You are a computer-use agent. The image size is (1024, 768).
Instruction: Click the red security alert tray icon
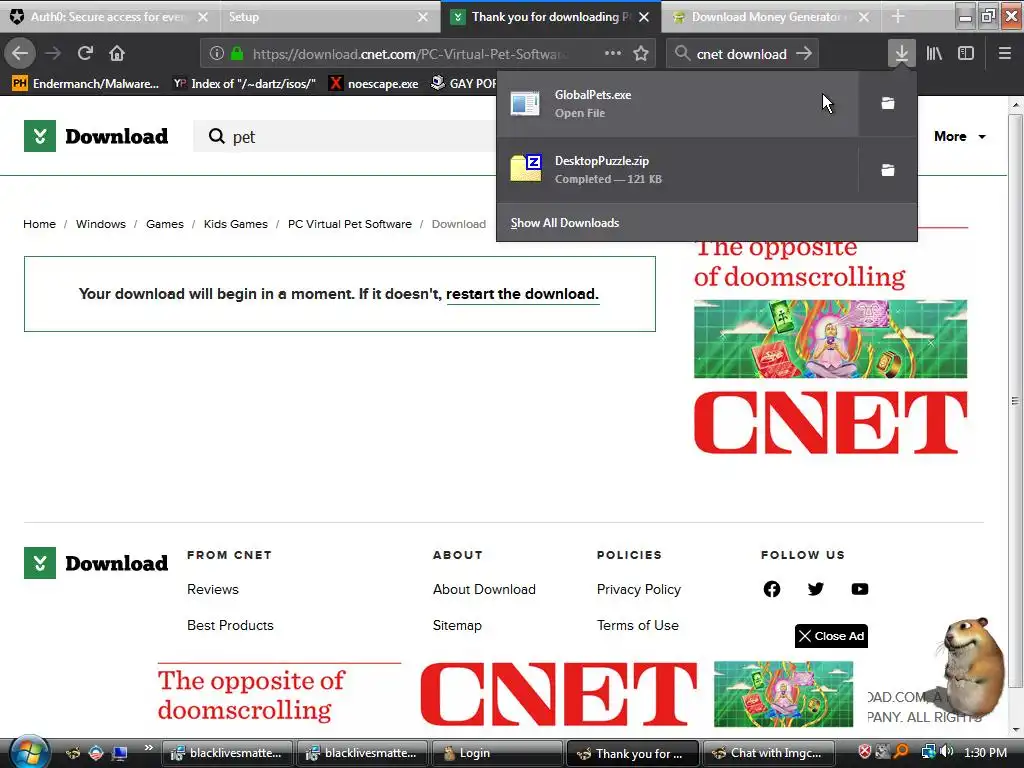tap(865, 752)
